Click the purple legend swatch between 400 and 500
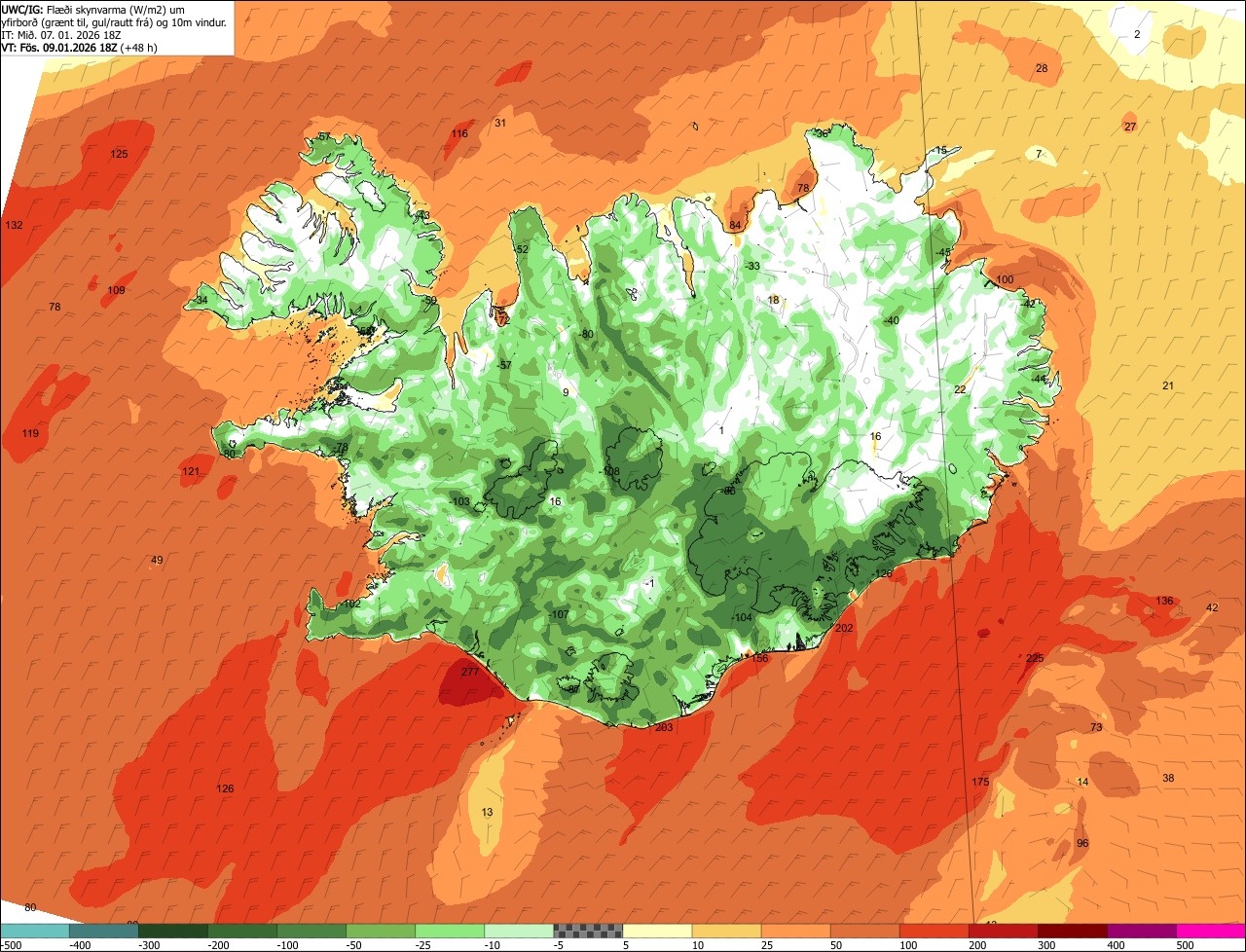This screenshot has width=1246, height=952. pos(1143,931)
